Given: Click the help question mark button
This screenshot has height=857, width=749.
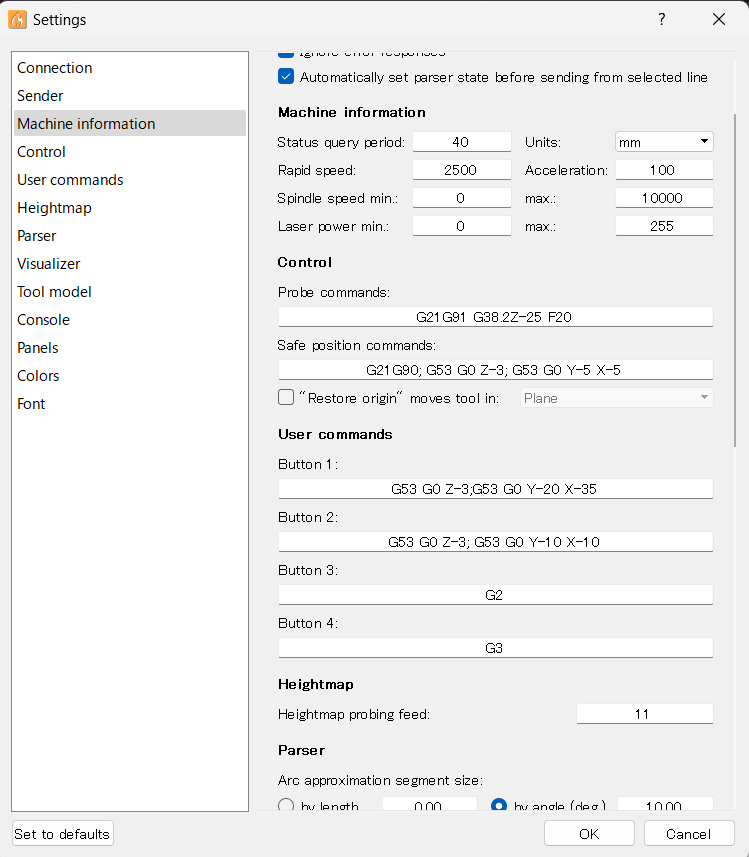Looking at the screenshot, I should coord(661,19).
